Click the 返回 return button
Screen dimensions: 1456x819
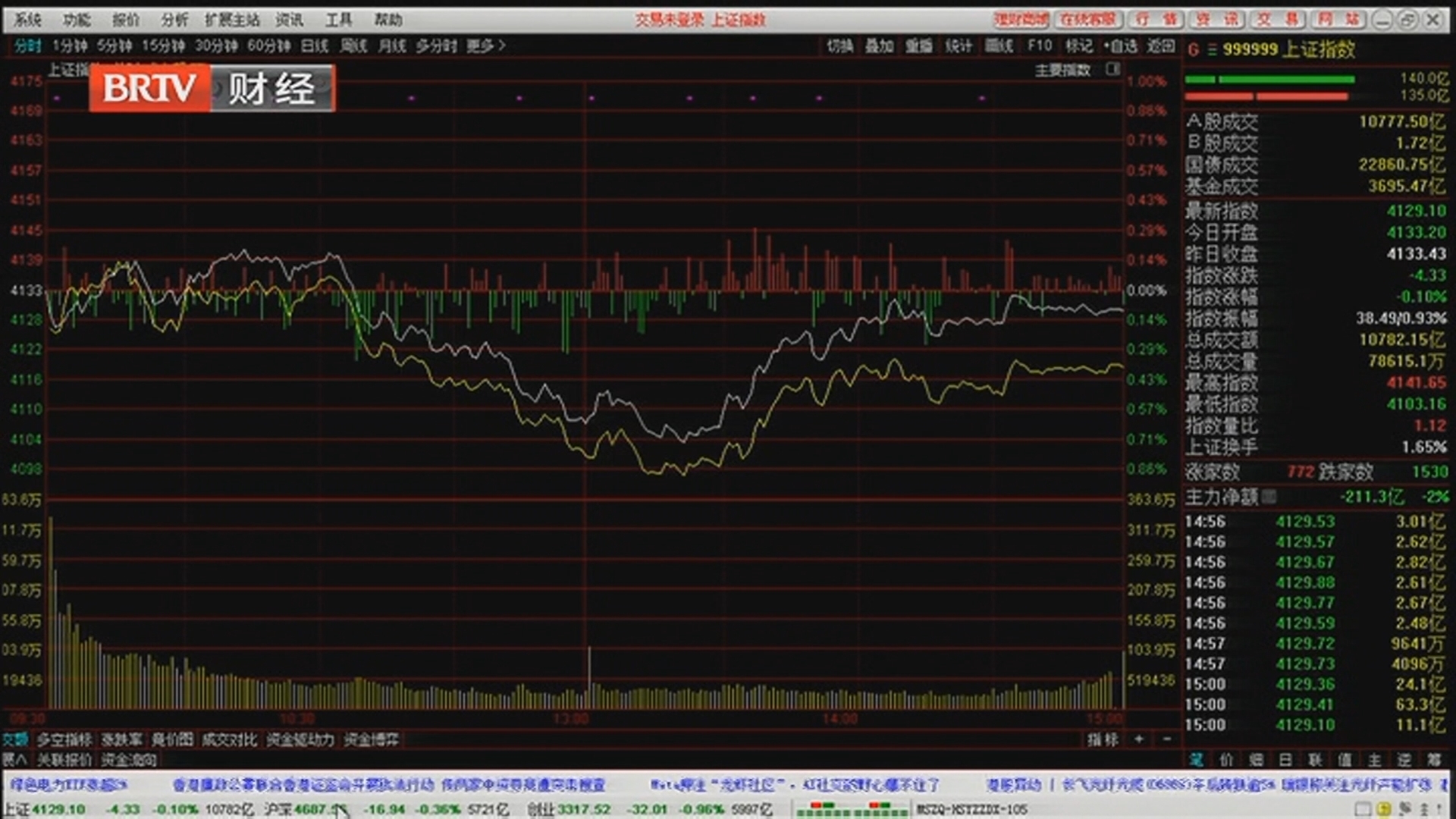pos(1162,46)
